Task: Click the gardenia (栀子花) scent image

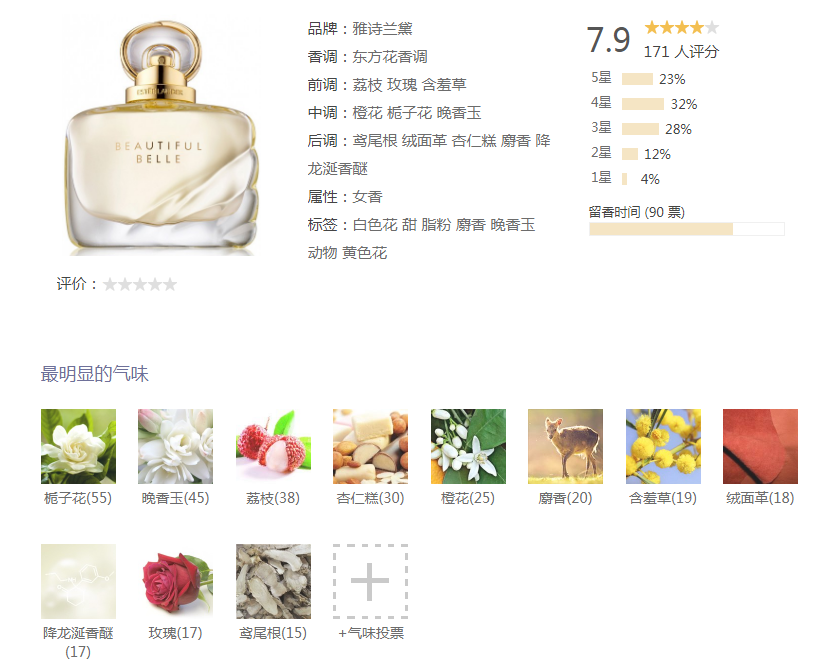Action: point(78,446)
